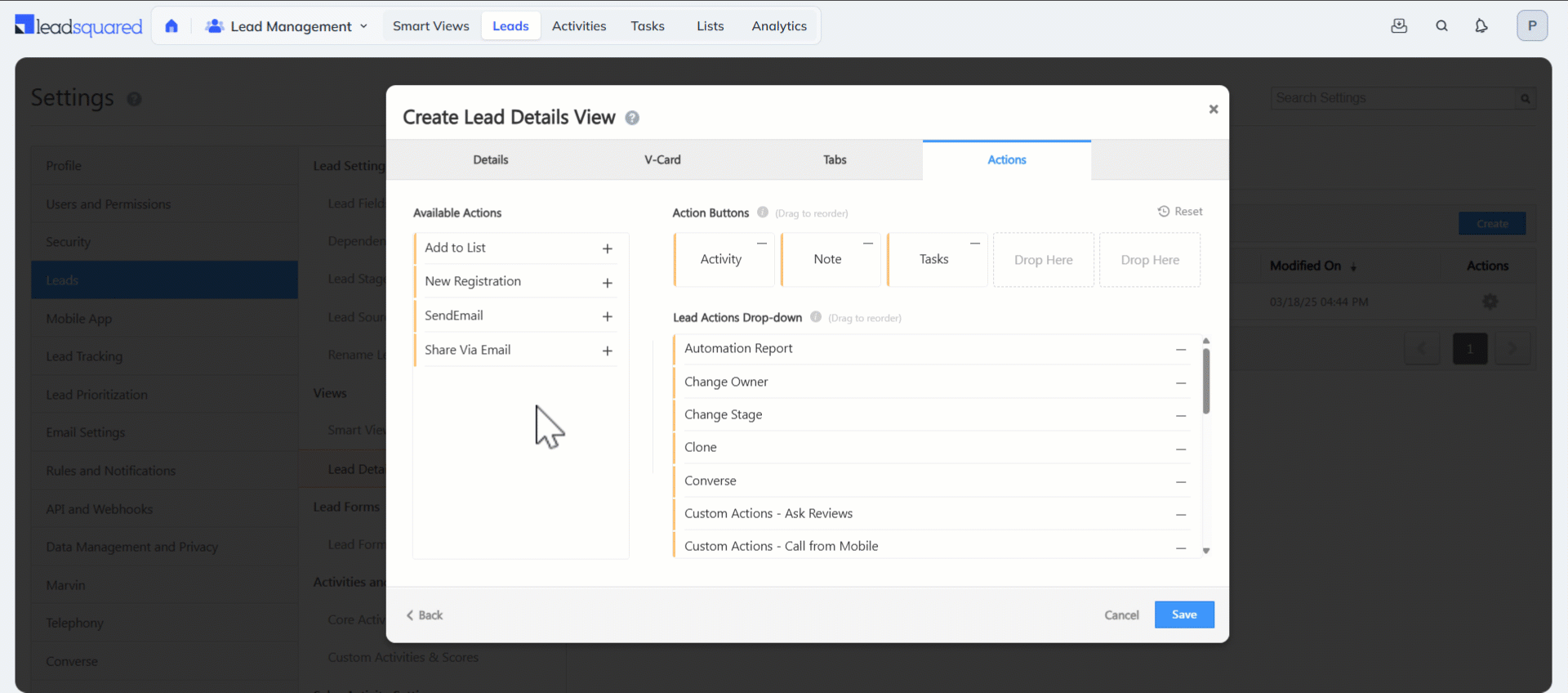The image size is (1568, 693).
Task: Click the help icon beside Create Lead Details View
Action: (632, 118)
